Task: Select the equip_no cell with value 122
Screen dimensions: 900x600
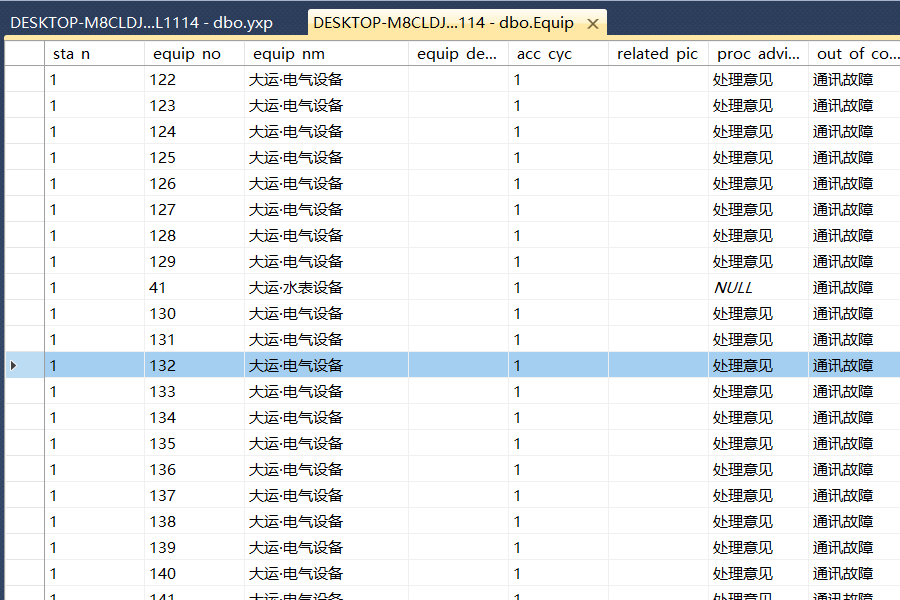Action: [194, 80]
